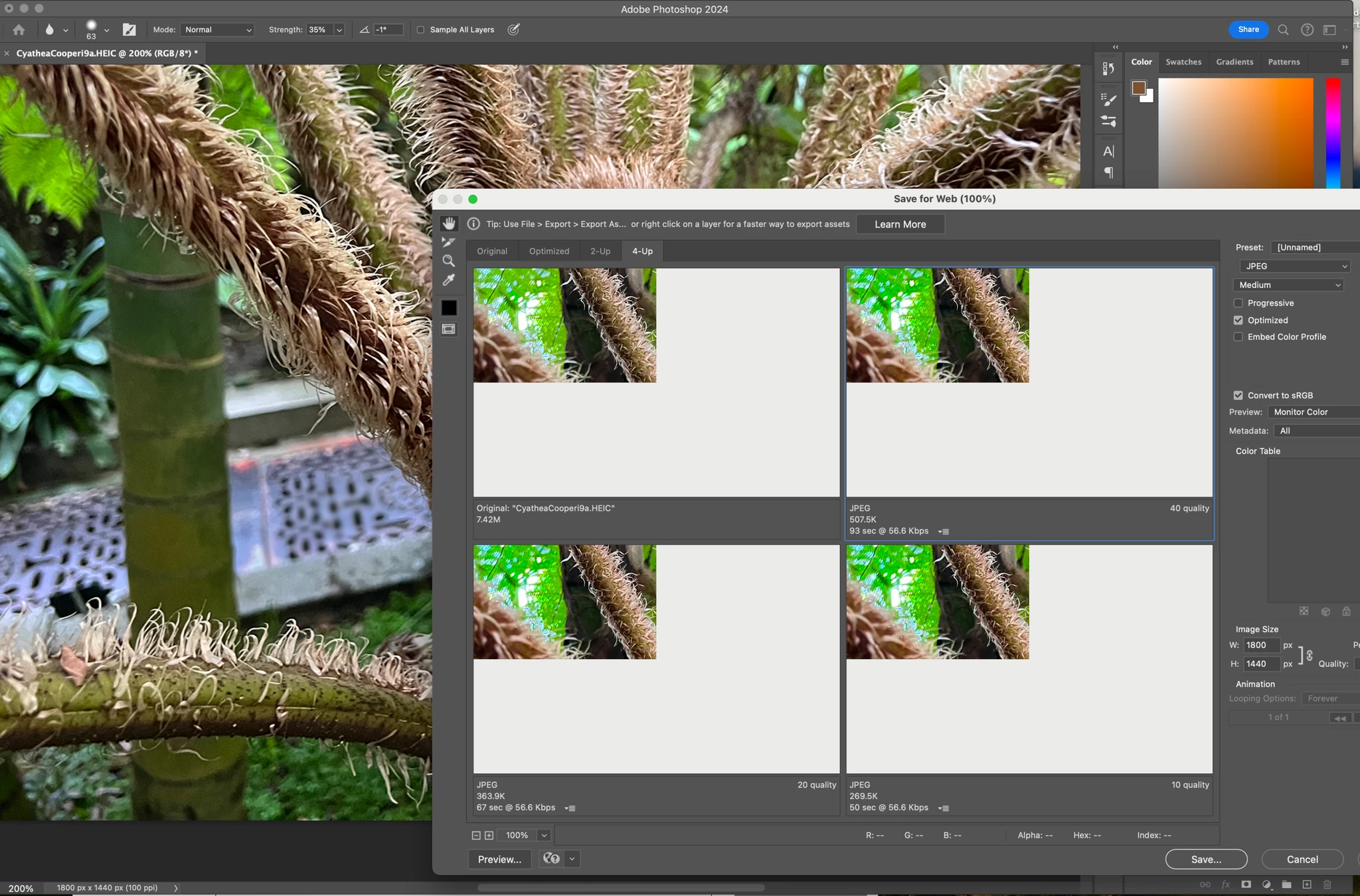Select the Slice Select tool
Viewport: 1360px width, 896px height.
[449, 242]
